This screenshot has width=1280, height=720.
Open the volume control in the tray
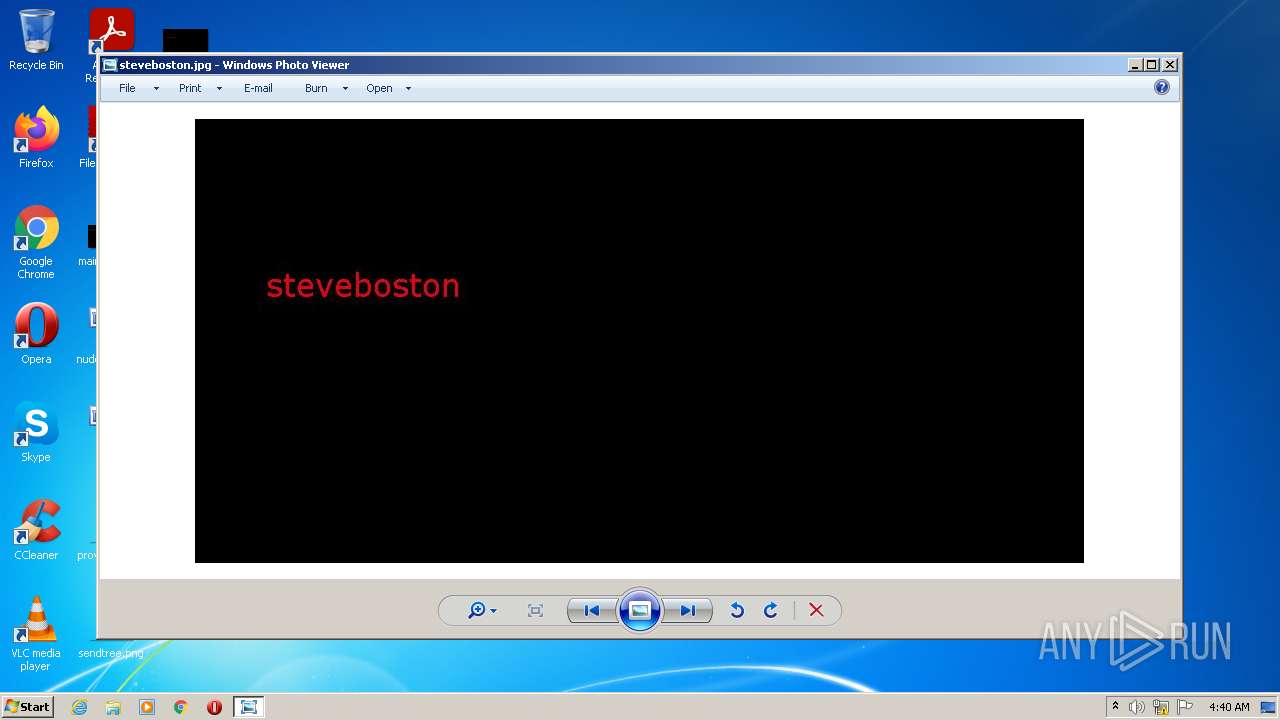(x=1137, y=707)
